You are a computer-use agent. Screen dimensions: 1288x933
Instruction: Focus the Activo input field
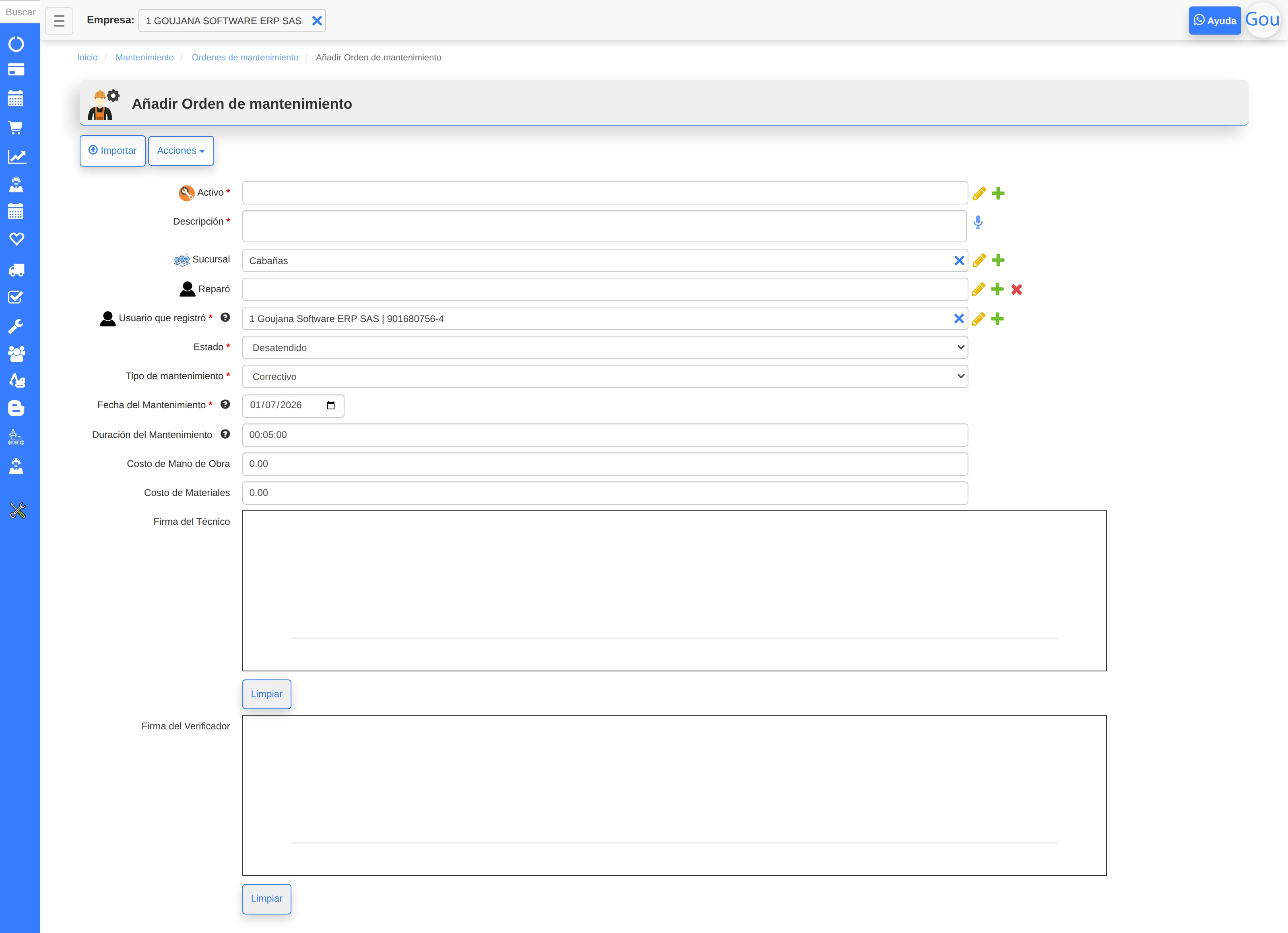[605, 193]
